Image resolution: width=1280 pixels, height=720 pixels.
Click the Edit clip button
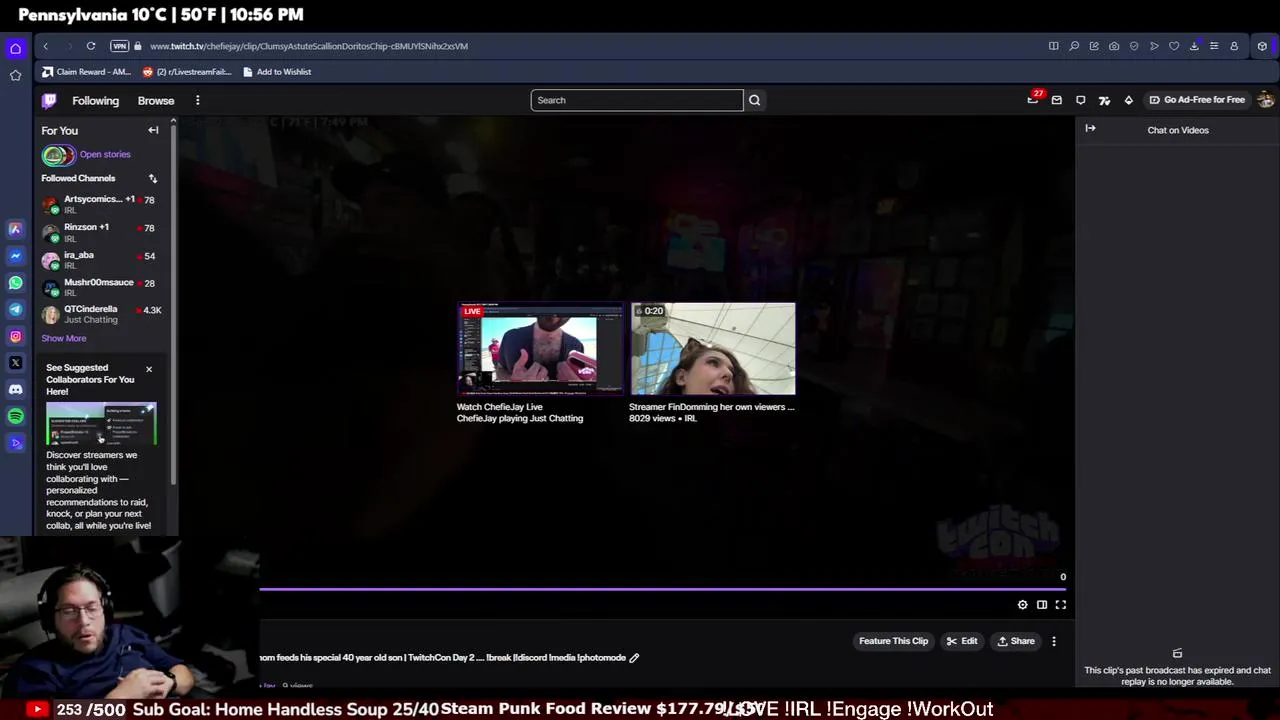pyautogui.click(x=962, y=641)
